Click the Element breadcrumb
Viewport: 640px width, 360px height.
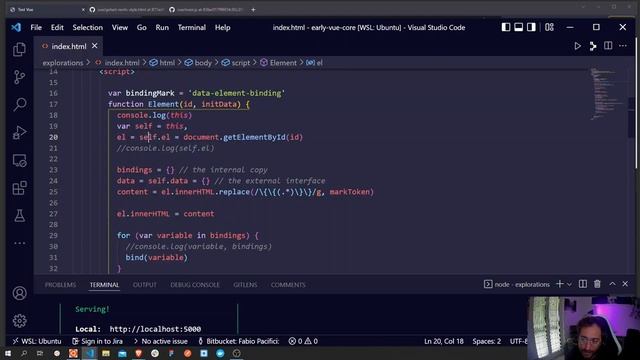[278, 63]
